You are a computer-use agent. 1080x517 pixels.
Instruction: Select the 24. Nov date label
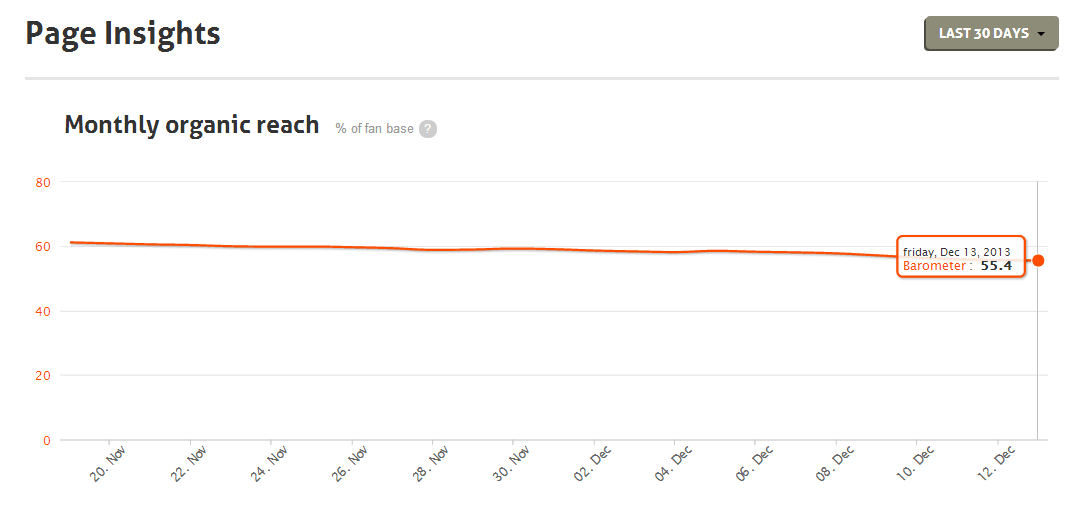(271, 464)
